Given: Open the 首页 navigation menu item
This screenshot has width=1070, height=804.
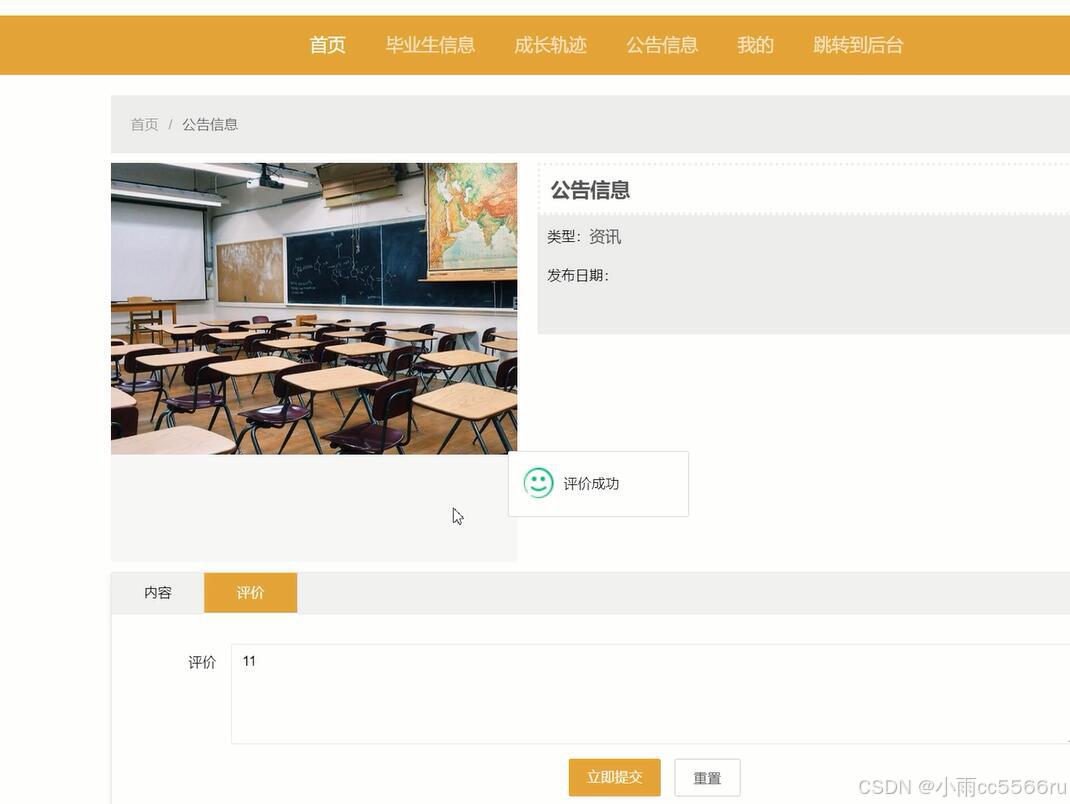Looking at the screenshot, I should tap(327, 44).
